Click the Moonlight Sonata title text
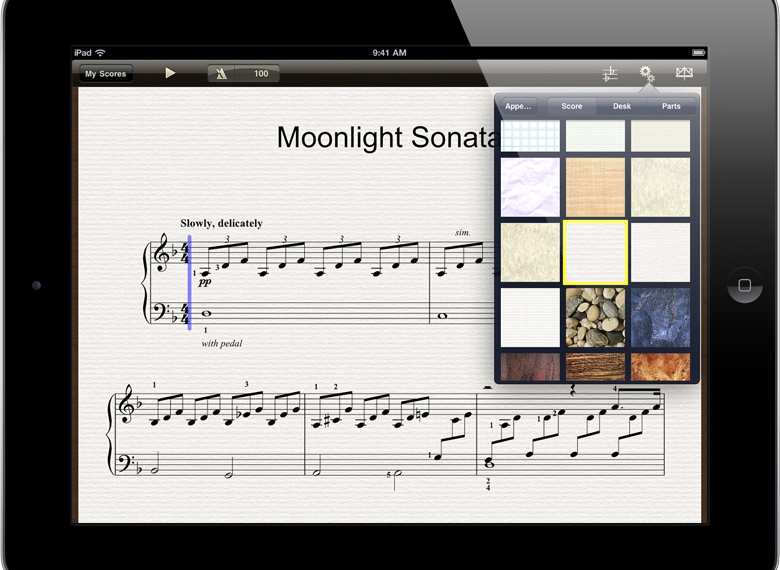Viewport: 780px width, 570px height. tap(385, 138)
